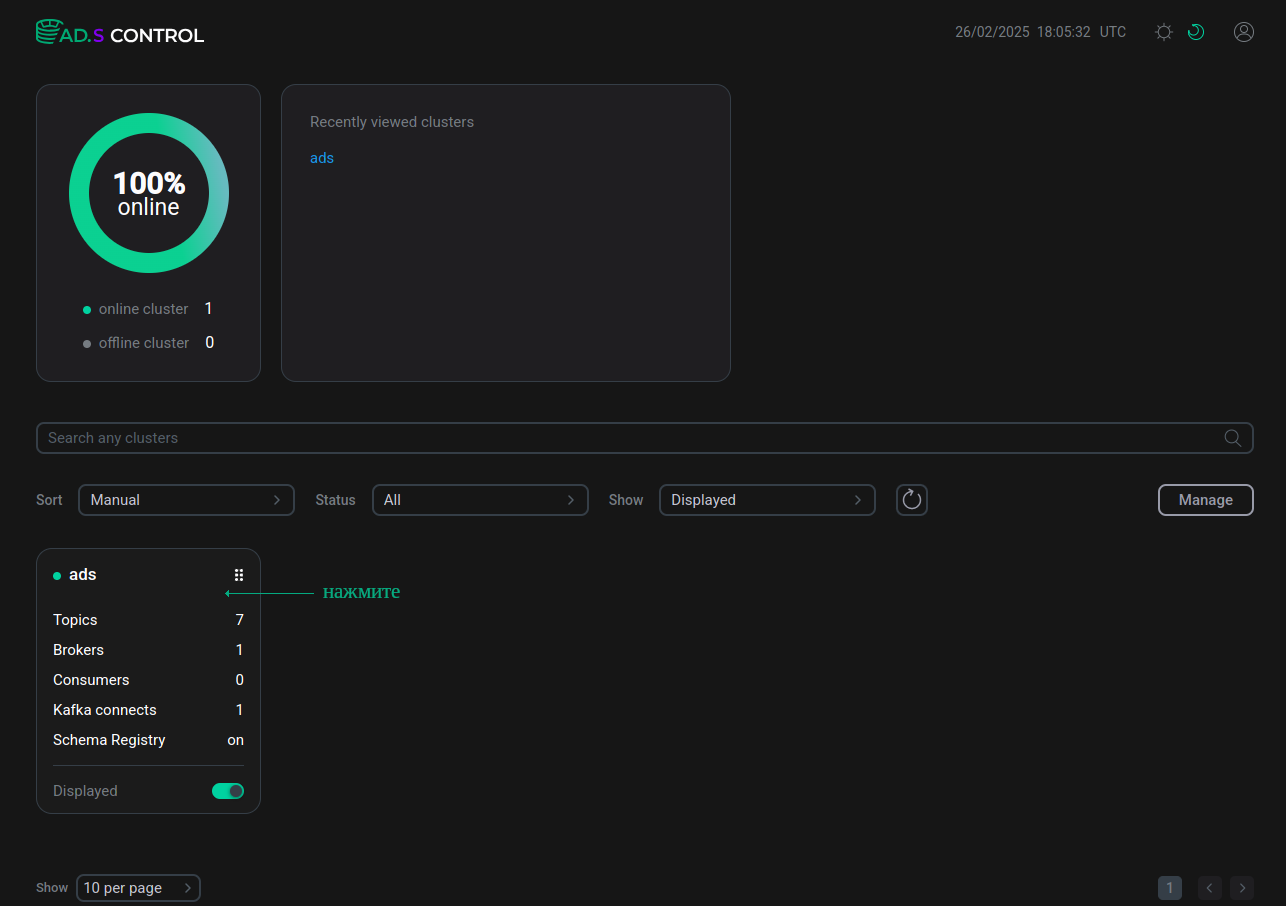Click the Manage button

1206,500
